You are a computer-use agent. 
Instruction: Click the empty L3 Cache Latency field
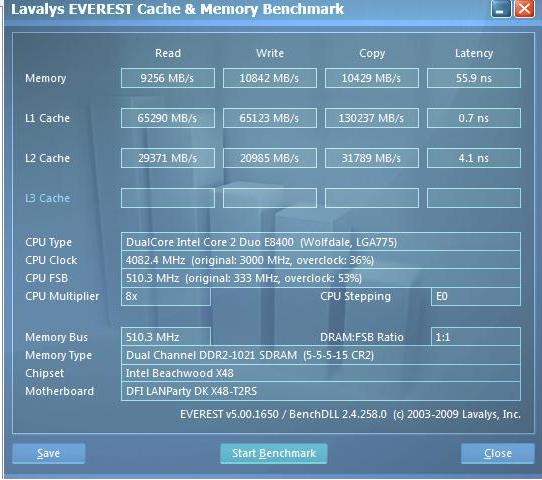[474, 198]
